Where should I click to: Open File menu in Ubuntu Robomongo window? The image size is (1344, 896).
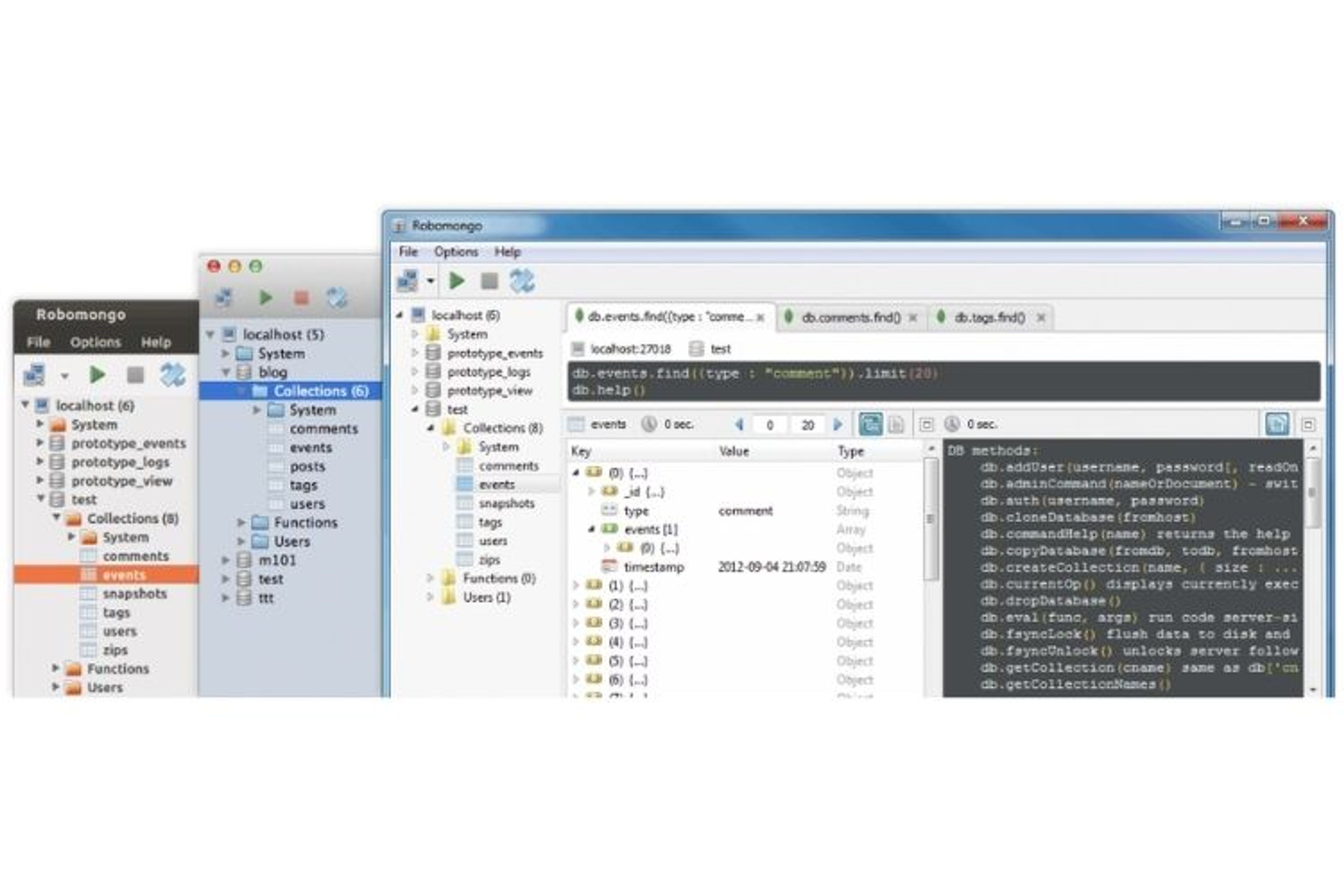[x=38, y=342]
